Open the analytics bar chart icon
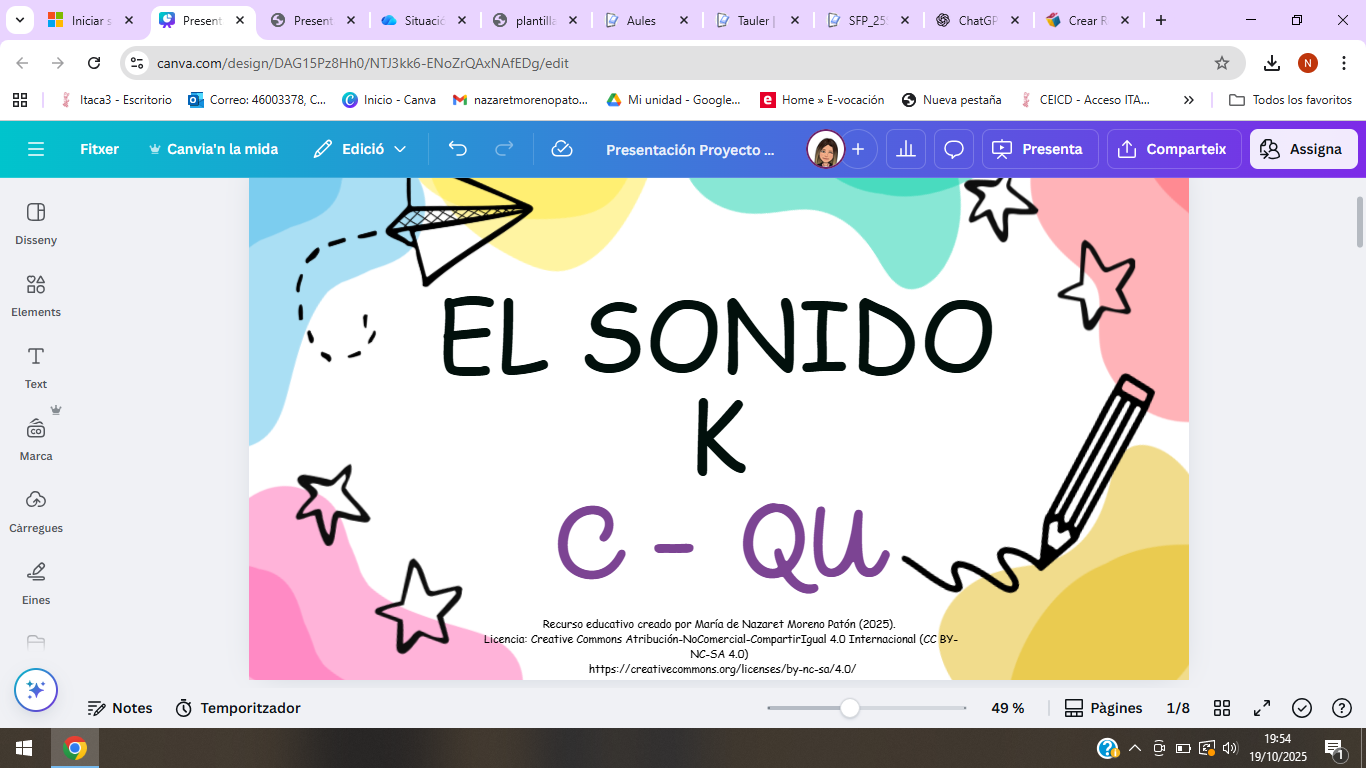Image resolution: width=1366 pixels, height=768 pixels. click(x=906, y=149)
